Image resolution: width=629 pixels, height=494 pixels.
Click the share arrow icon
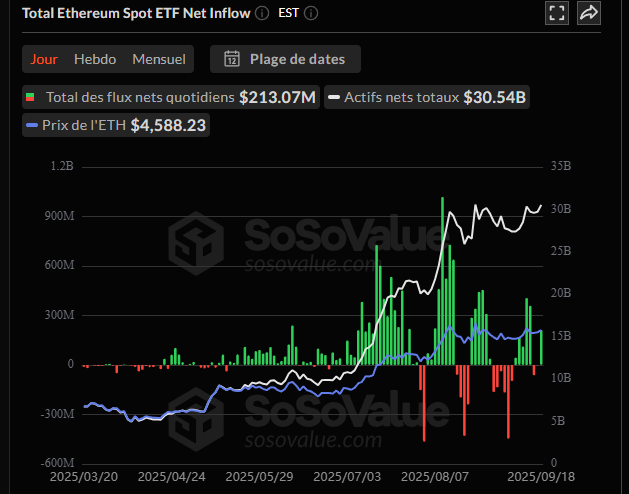[589, 13]
